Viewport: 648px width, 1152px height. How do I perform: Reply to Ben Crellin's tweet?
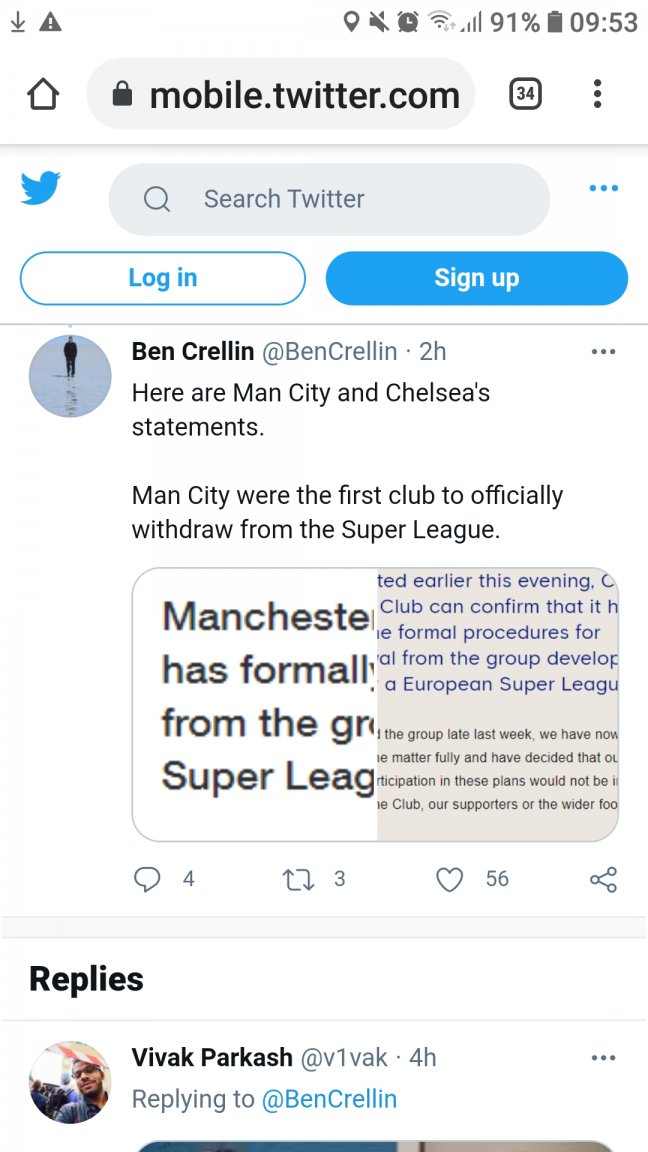pyautogui.click(x=148, y=879)
